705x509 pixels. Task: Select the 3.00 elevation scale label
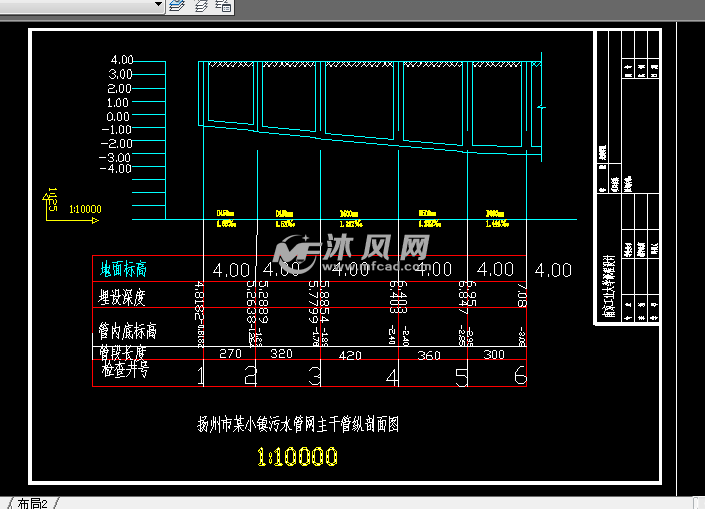[x=120, y=74]
